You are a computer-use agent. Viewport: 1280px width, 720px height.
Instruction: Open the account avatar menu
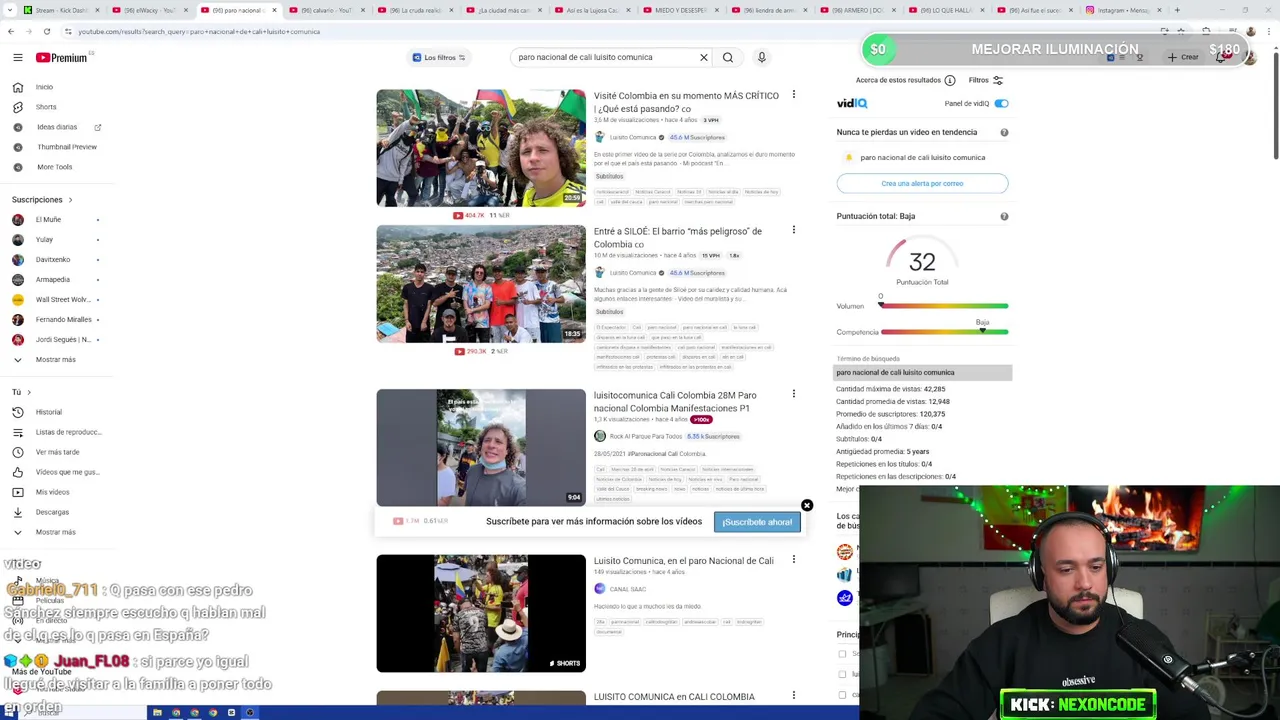pos(1250,57)
